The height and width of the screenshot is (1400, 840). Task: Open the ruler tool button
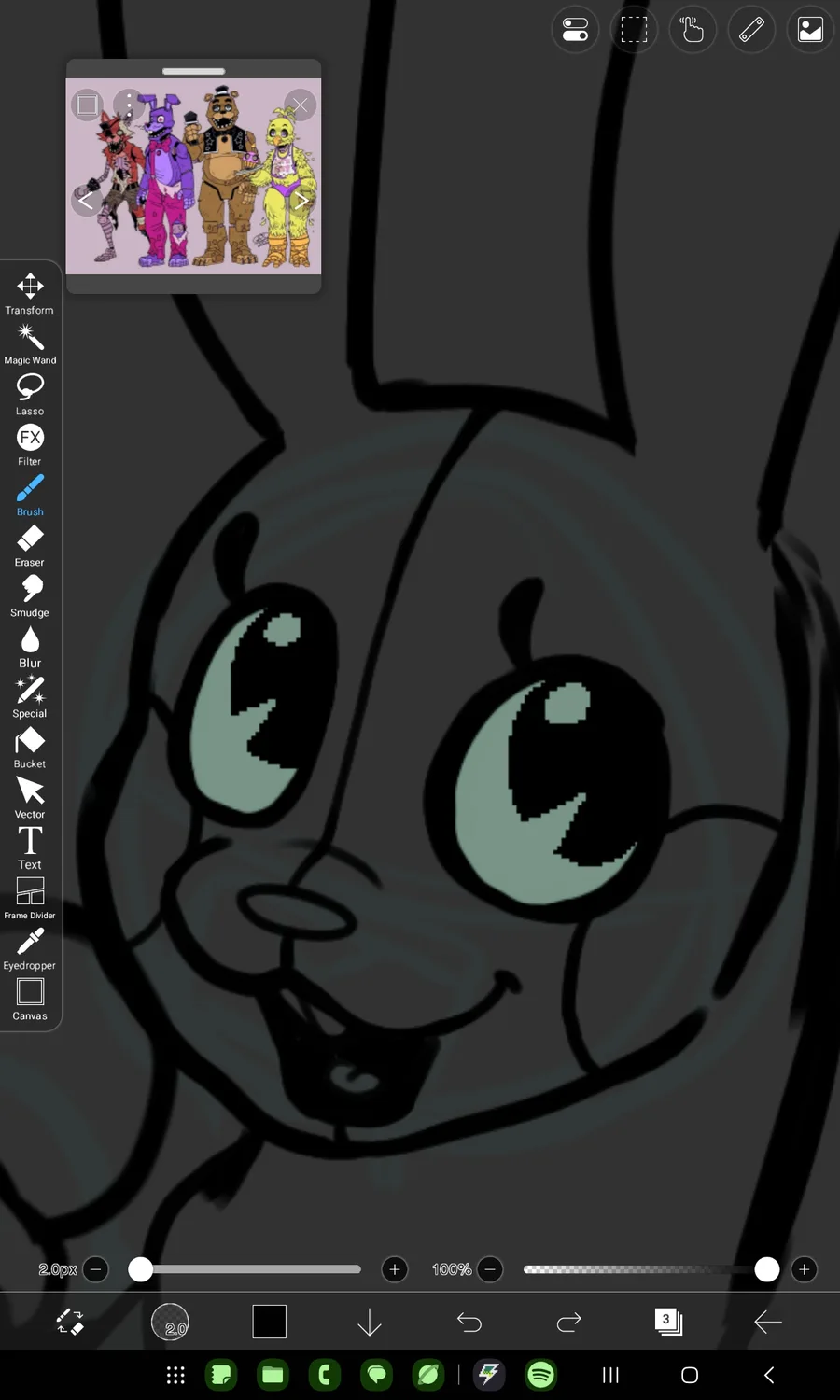coord(751,30)
